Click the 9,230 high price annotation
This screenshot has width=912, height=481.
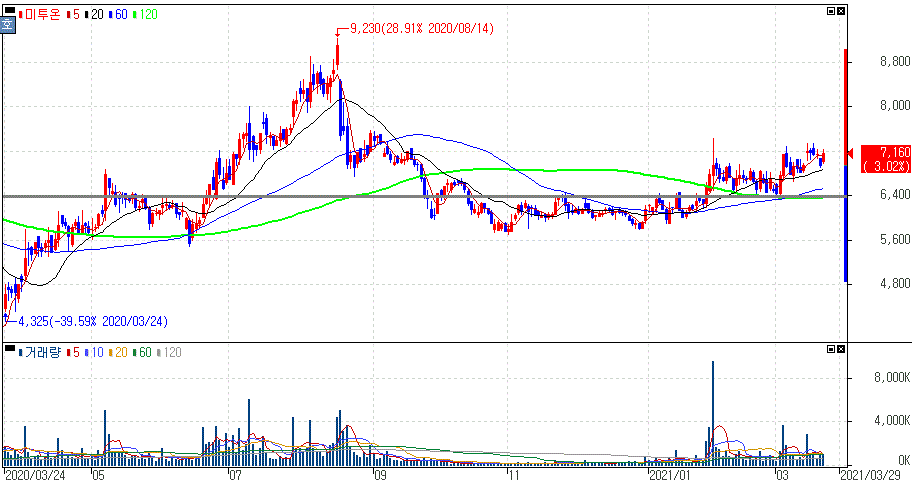point(422,28)
